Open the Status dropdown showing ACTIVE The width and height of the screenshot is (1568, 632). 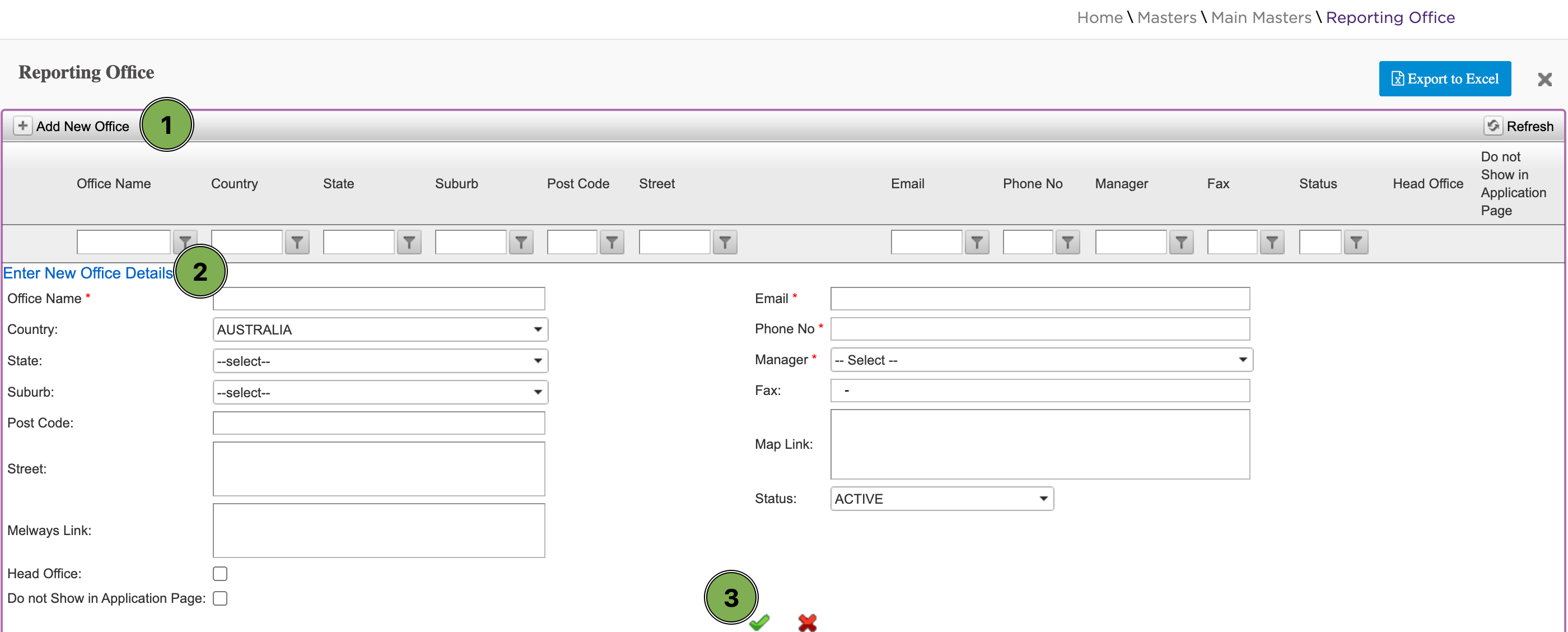(942, 499)
